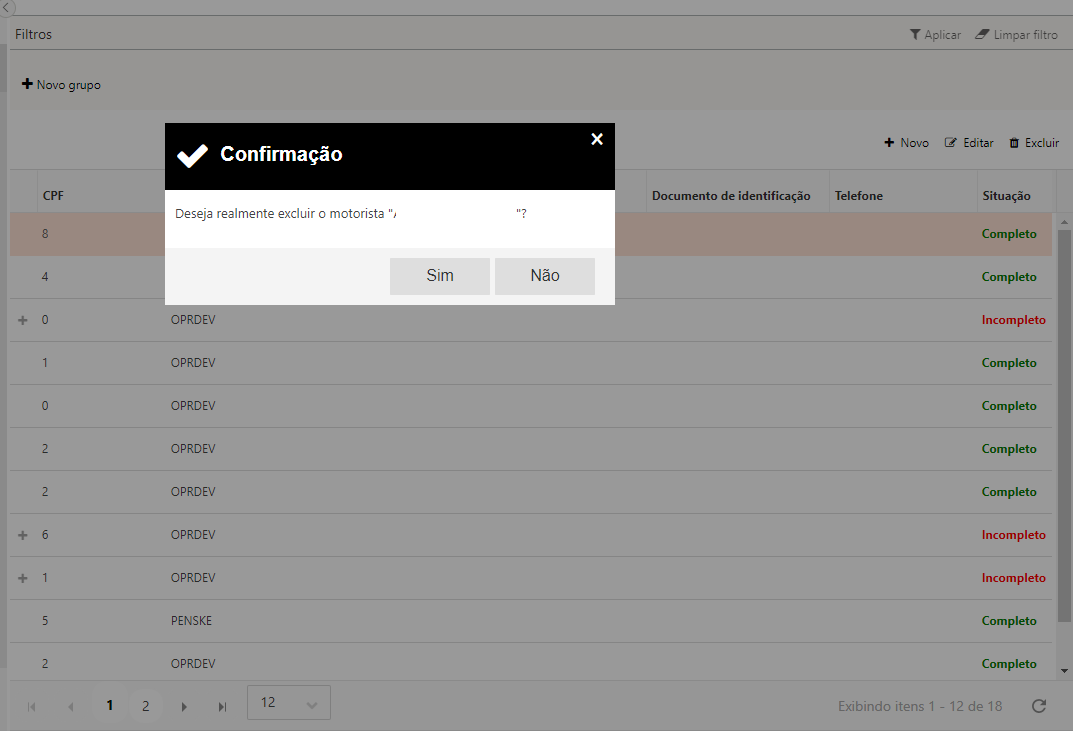1073x731 pixels.
Task: Sort by the Telefone column header
Action: [859, 196]
